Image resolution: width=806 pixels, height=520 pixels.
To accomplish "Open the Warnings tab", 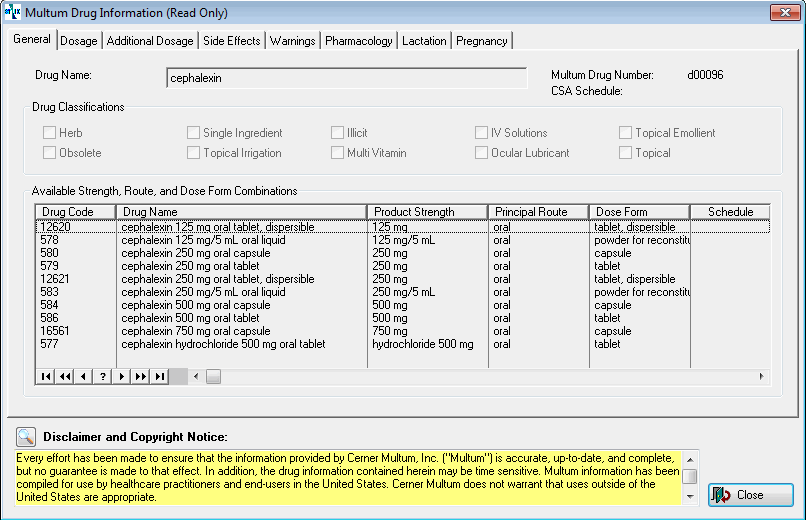I will [292, 41].
